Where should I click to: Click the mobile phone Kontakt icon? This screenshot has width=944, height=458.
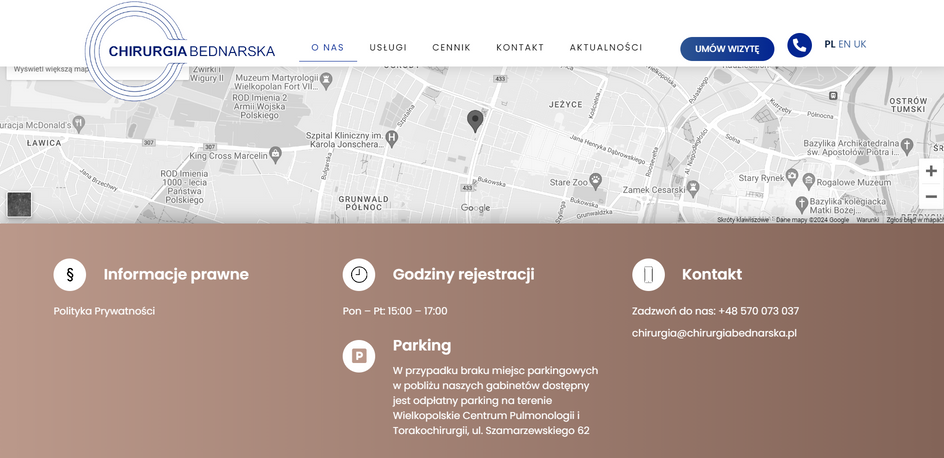click(648, 274)
